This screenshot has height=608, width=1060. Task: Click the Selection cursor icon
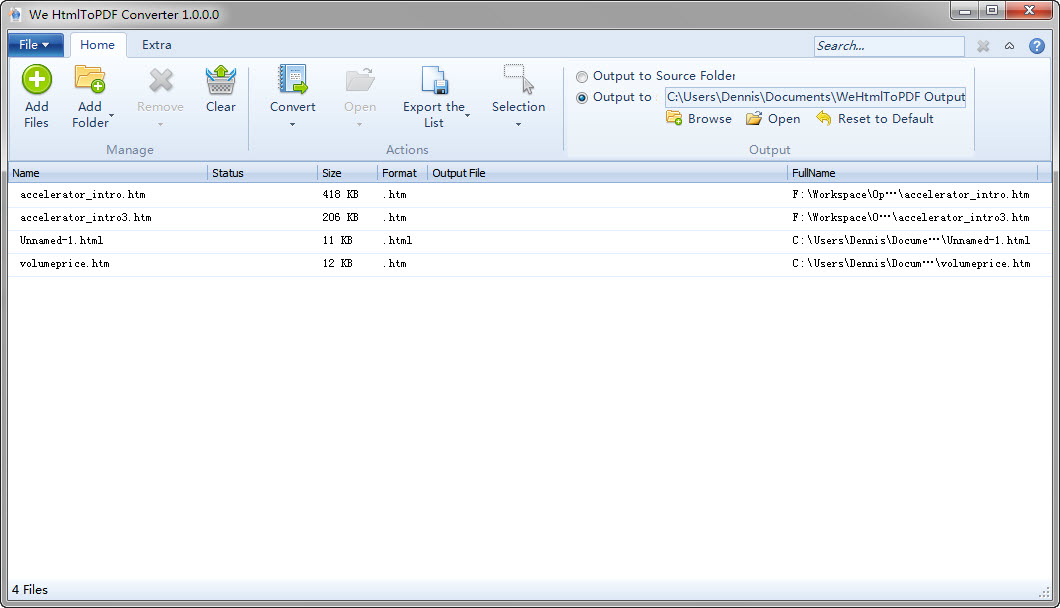[x=519, y=79]
